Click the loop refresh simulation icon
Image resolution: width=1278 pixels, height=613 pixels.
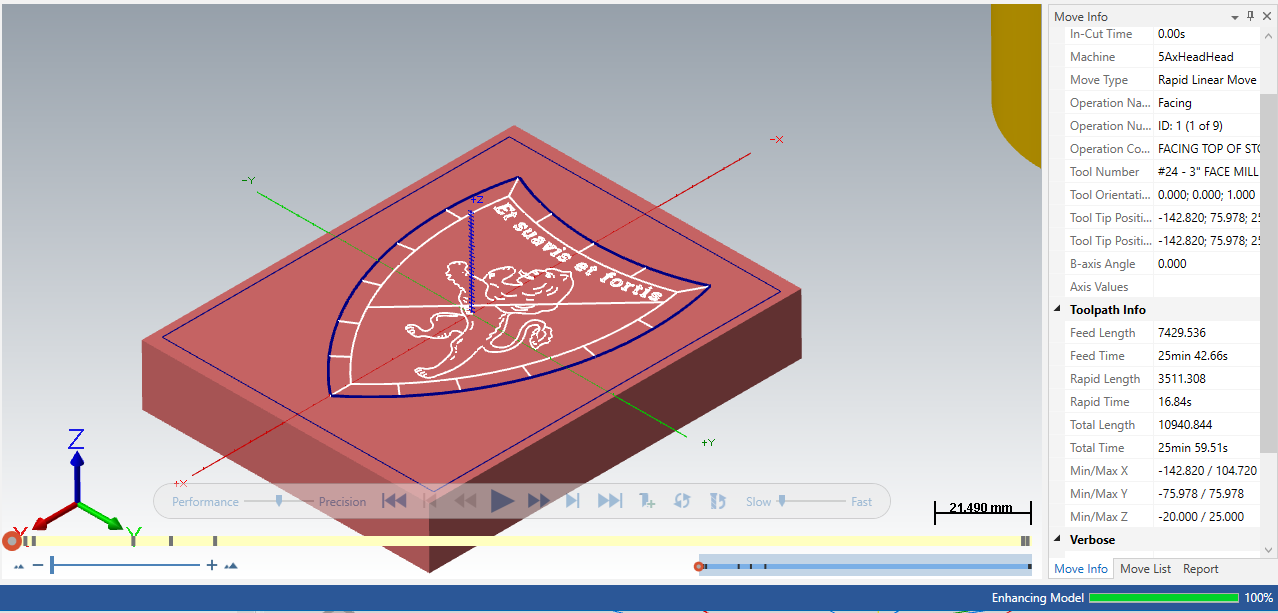pyautogui.click(x=682, y=501)
